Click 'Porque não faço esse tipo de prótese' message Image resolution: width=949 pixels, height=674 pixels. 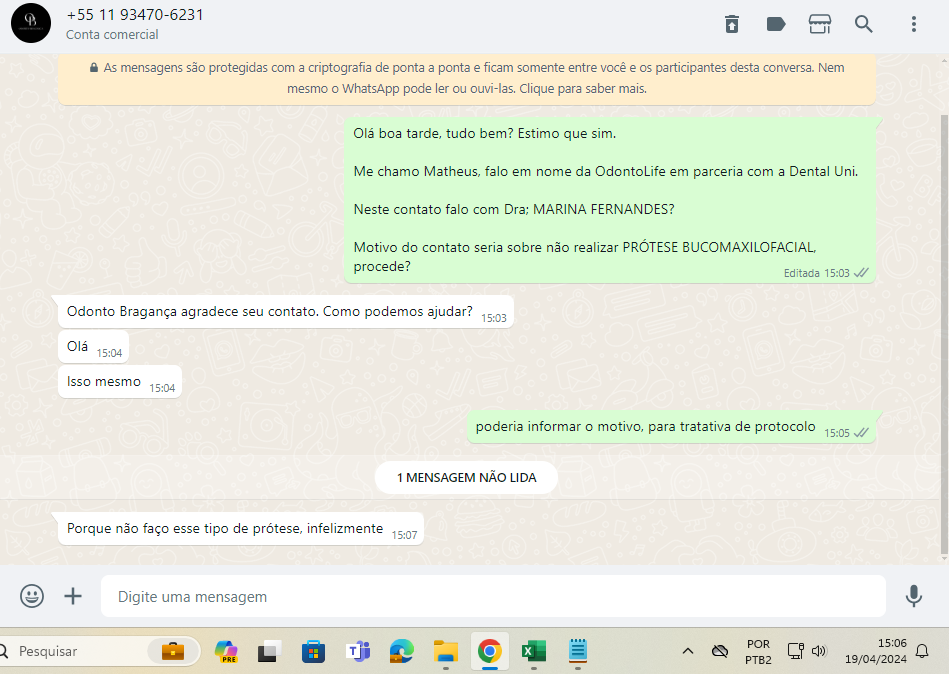pyautogui.click(x=241, y=529)
